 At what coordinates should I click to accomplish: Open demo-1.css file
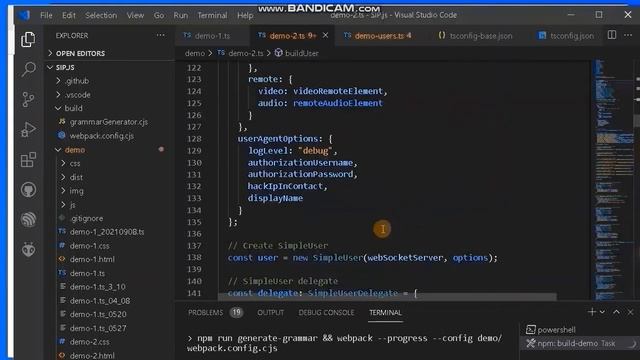(89, 246)
